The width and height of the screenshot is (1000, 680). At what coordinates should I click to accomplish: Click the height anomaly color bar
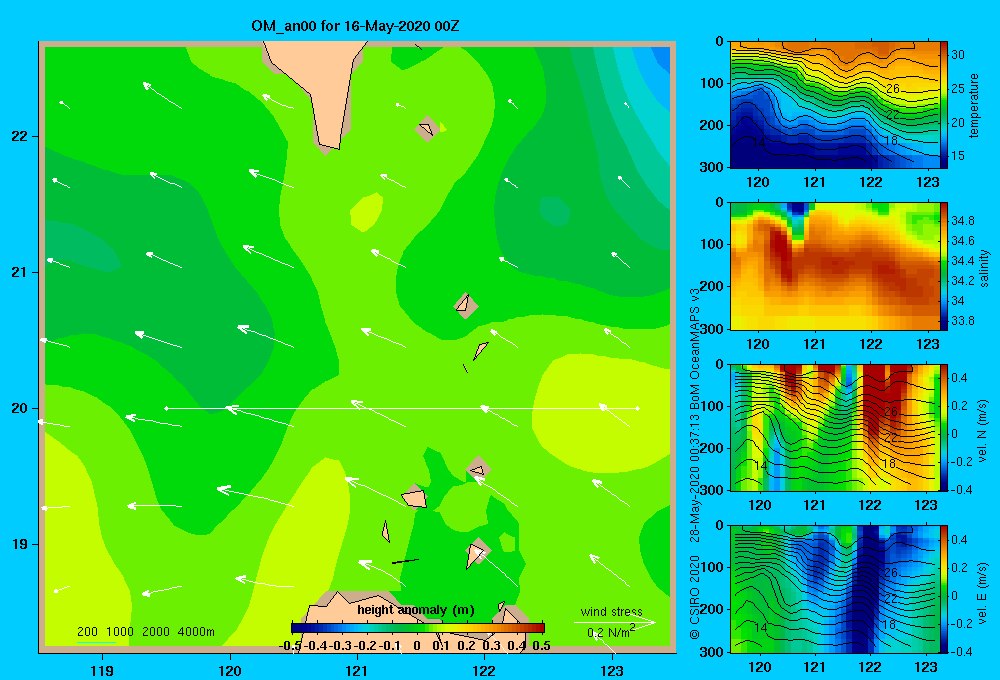tap(418, 627)
